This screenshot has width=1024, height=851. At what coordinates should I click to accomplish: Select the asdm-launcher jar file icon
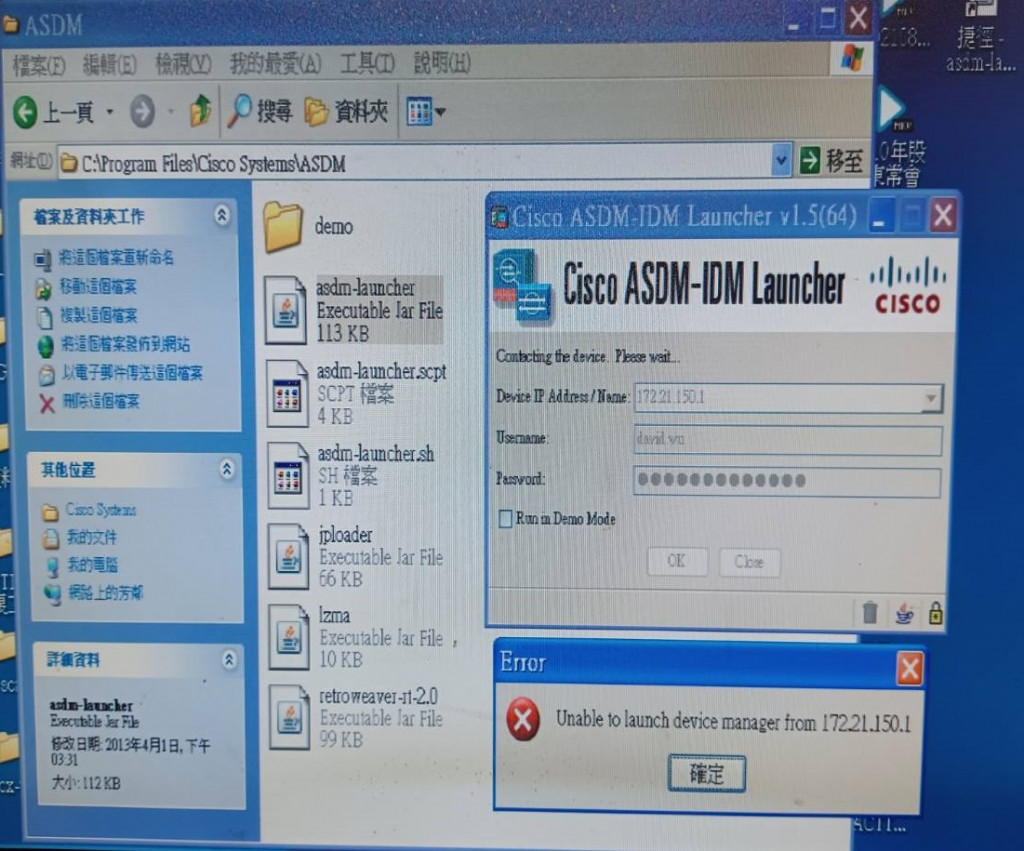click(x=285, y=310)
